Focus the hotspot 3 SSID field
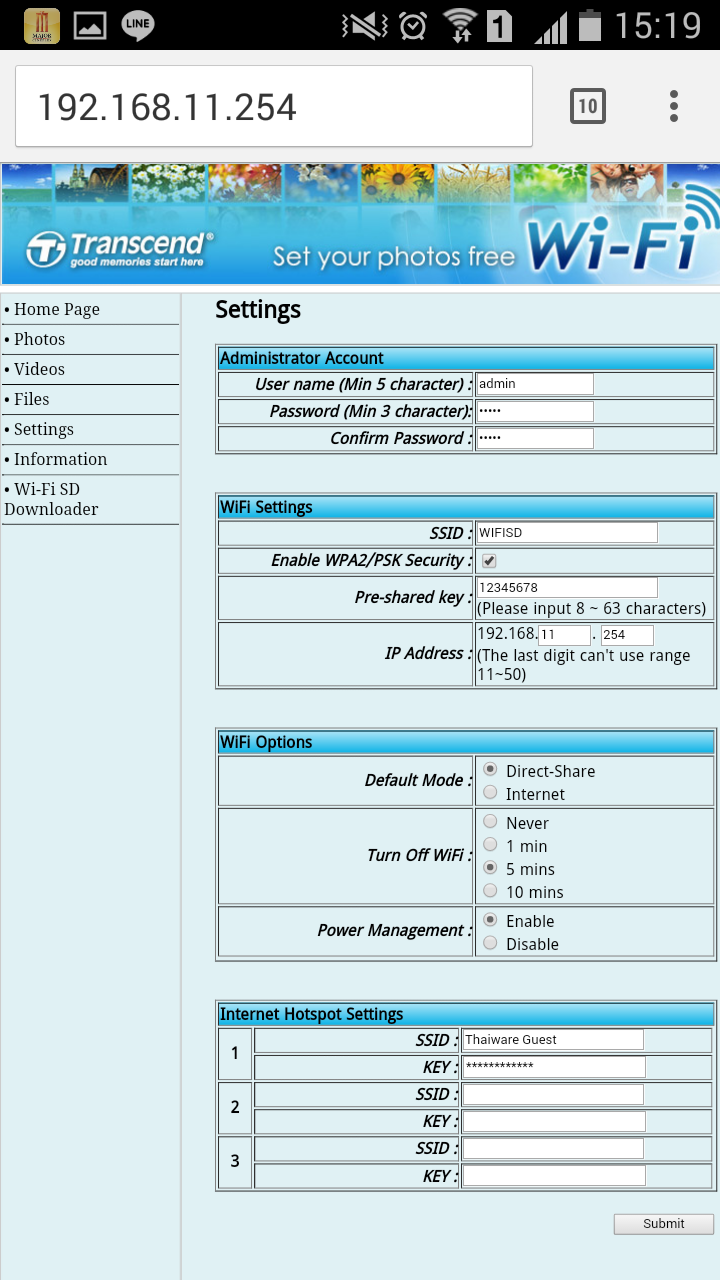 pyautogui.click(x=554, y=1148)
